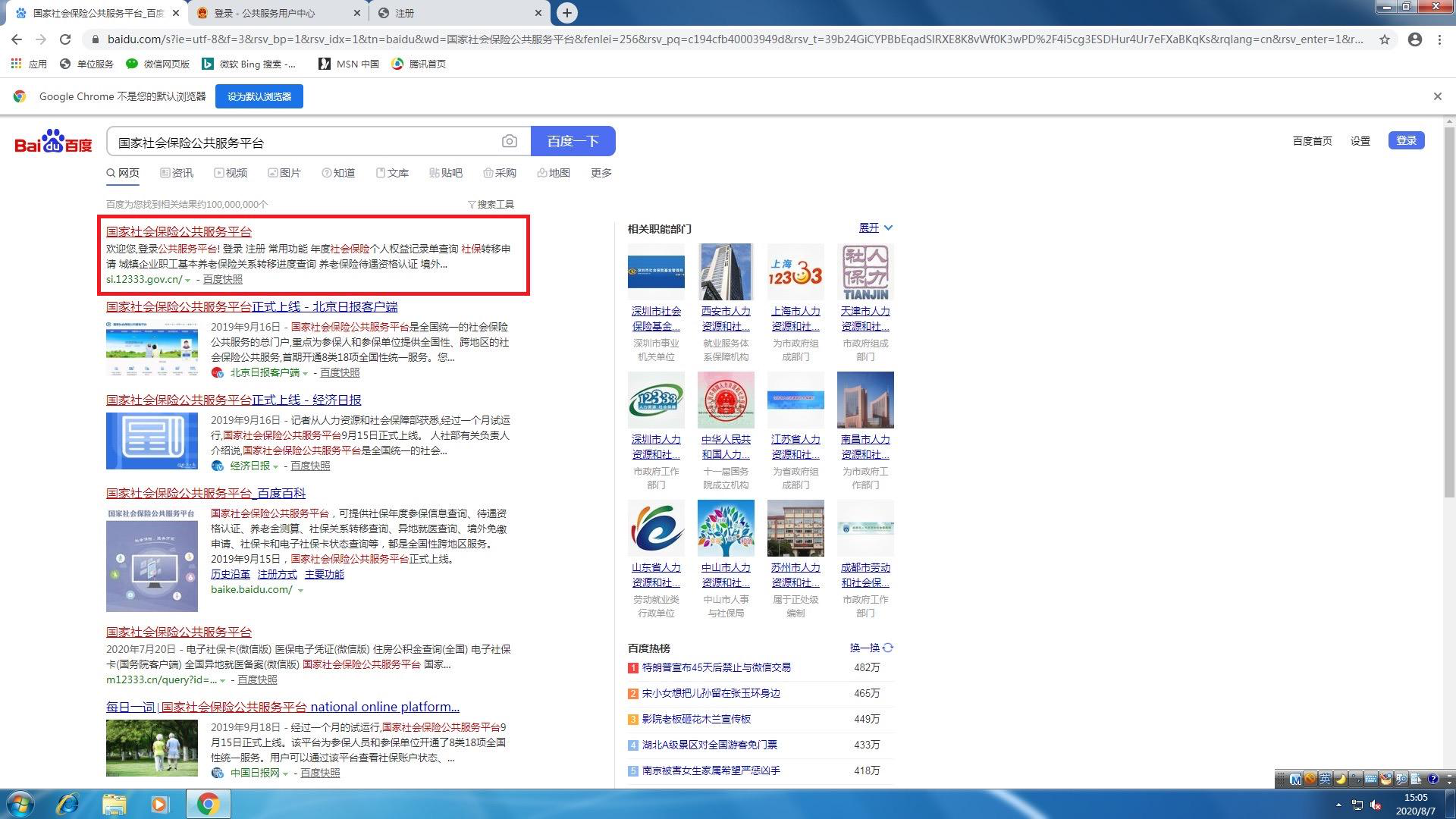Launch Internet Explorer from taskbar
The image size is (1456, 819).
(67, 804)
